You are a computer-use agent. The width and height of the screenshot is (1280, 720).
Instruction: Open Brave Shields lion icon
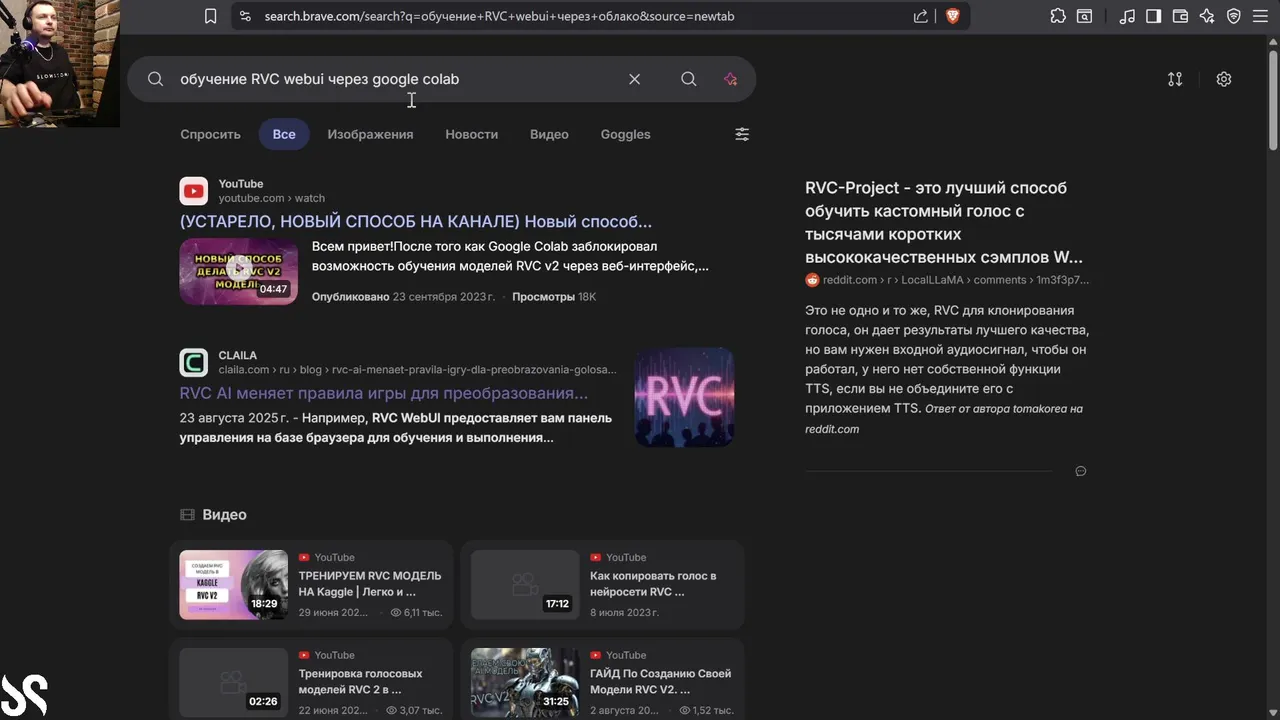tap(952, 16)
